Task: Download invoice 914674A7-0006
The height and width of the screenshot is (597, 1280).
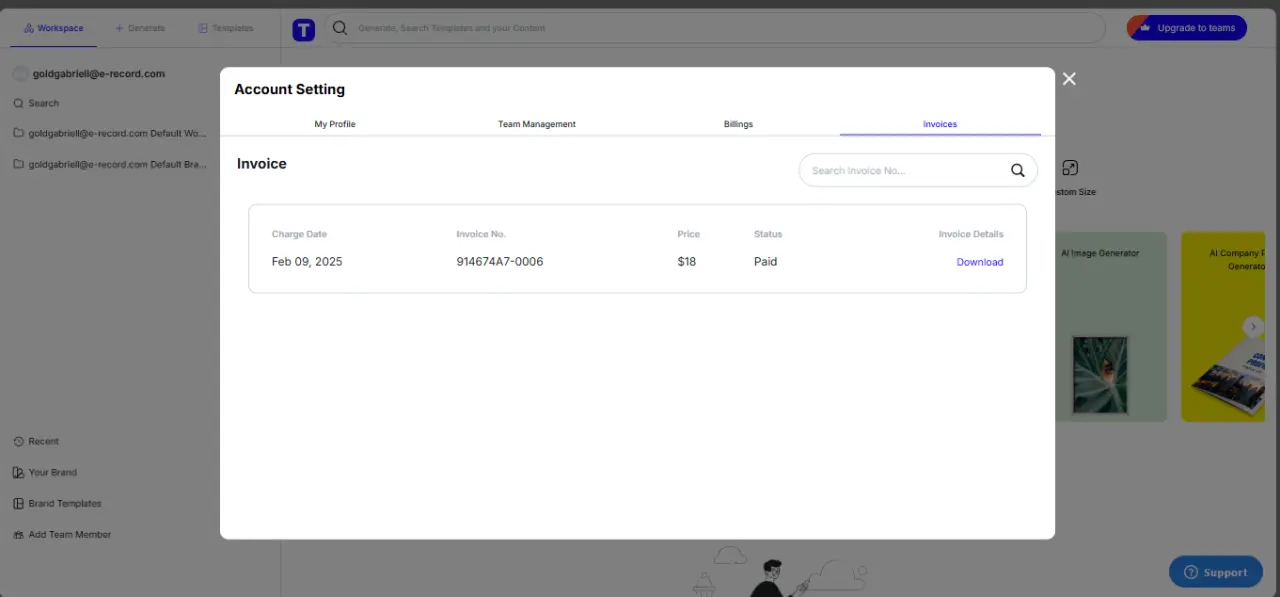Action: (x=980, y=262)
